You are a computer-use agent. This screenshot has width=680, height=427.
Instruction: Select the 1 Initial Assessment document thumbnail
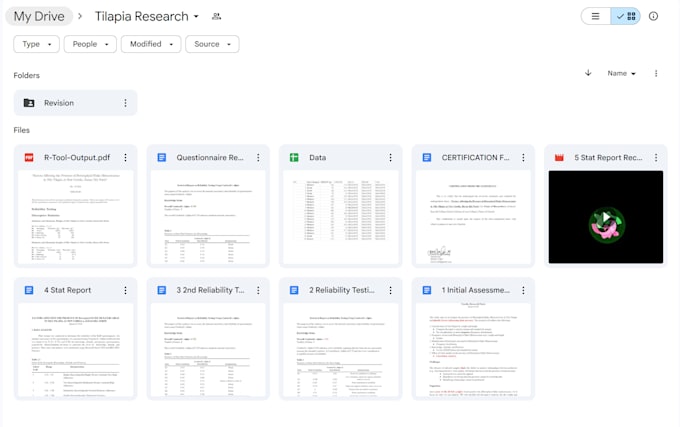[473, 350]
